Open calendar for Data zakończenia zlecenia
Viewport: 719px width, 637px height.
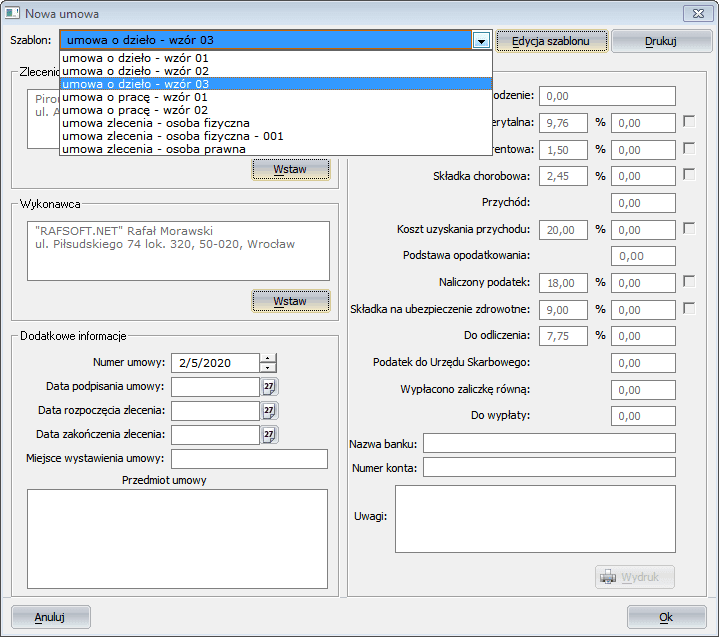click(270, 434)
